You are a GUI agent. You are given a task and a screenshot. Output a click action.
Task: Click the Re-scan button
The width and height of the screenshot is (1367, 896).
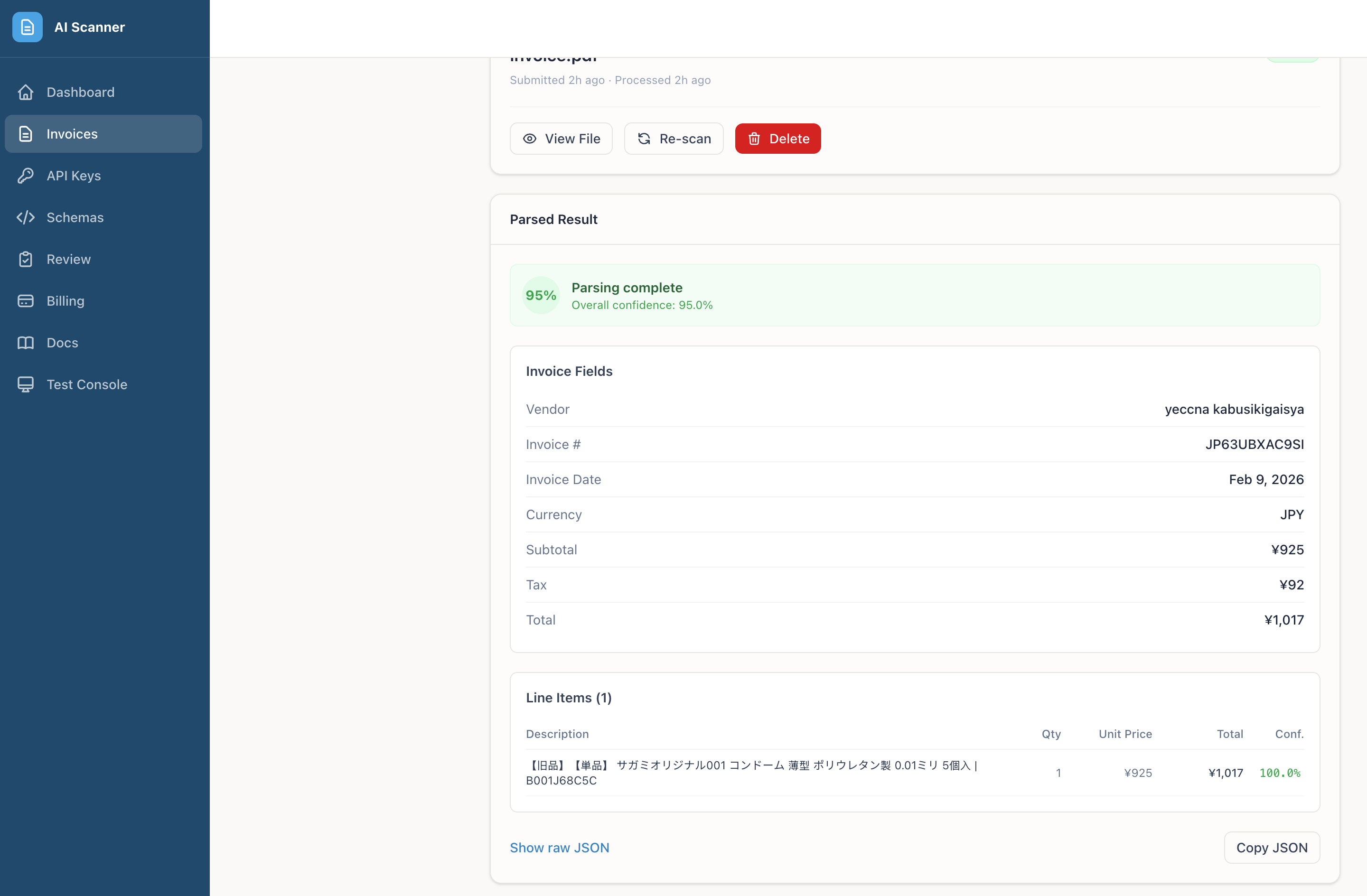(673, 139)
